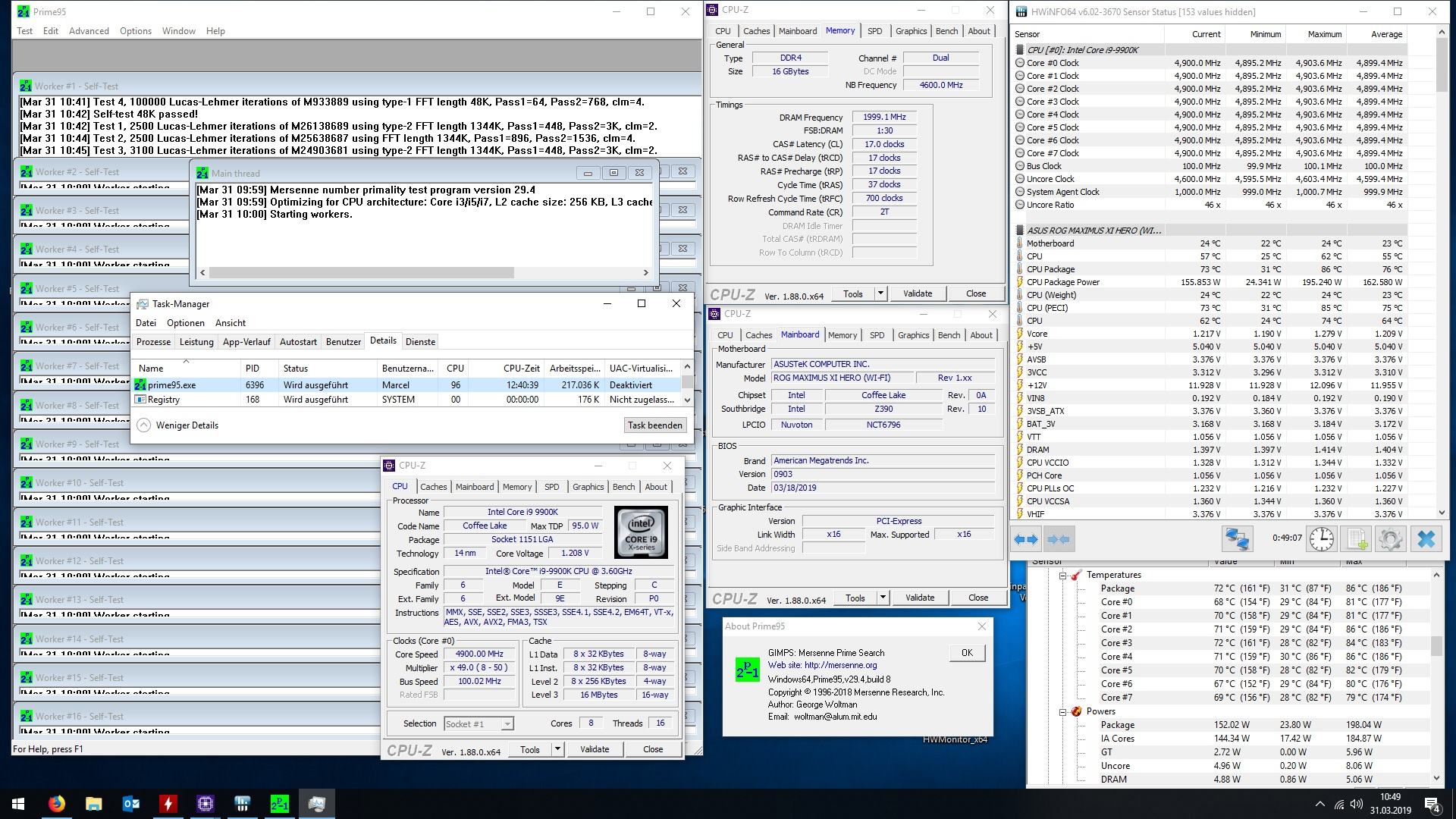This screenshot has height=819, width=1456.
Task: Click right scroll arrow in Main thread window
Action: 646,273
